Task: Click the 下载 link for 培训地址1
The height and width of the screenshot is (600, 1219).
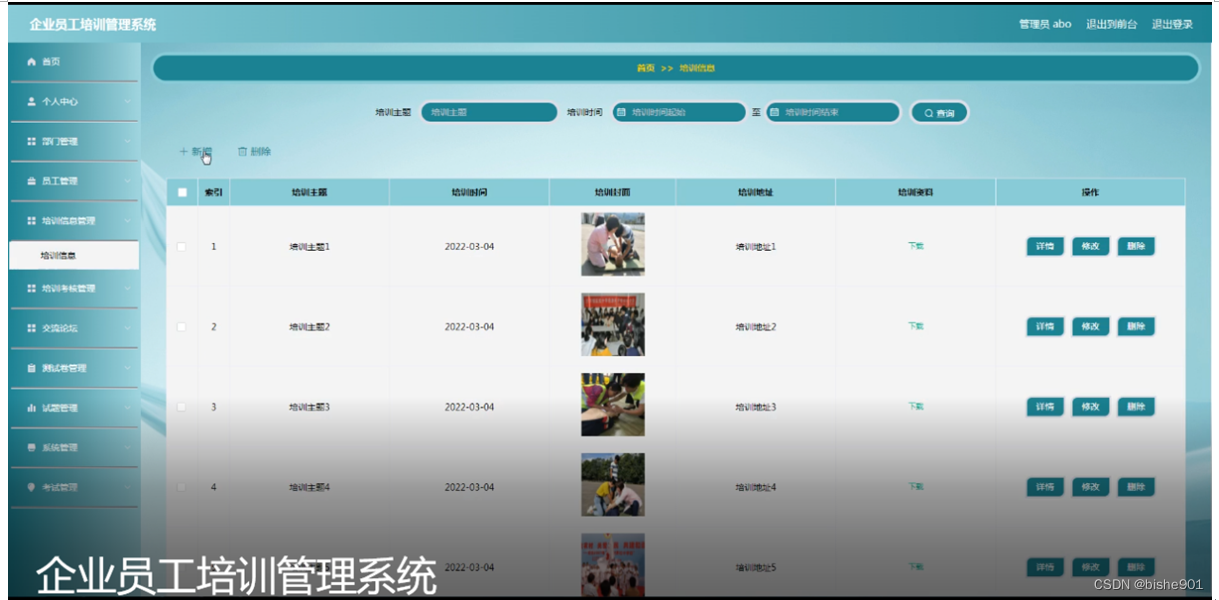Action: [x=915, y=245]
